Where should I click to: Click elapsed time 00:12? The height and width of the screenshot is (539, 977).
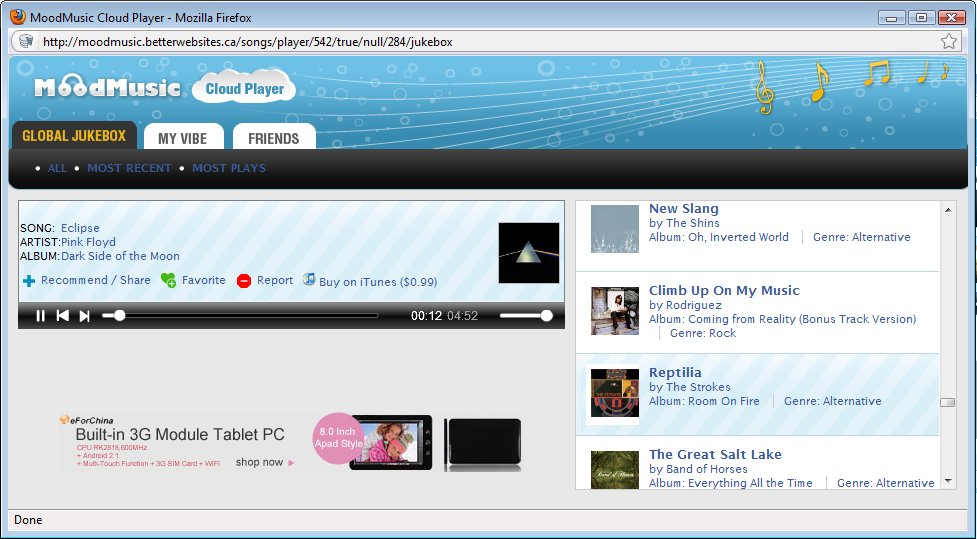click(x=426, y=316)
